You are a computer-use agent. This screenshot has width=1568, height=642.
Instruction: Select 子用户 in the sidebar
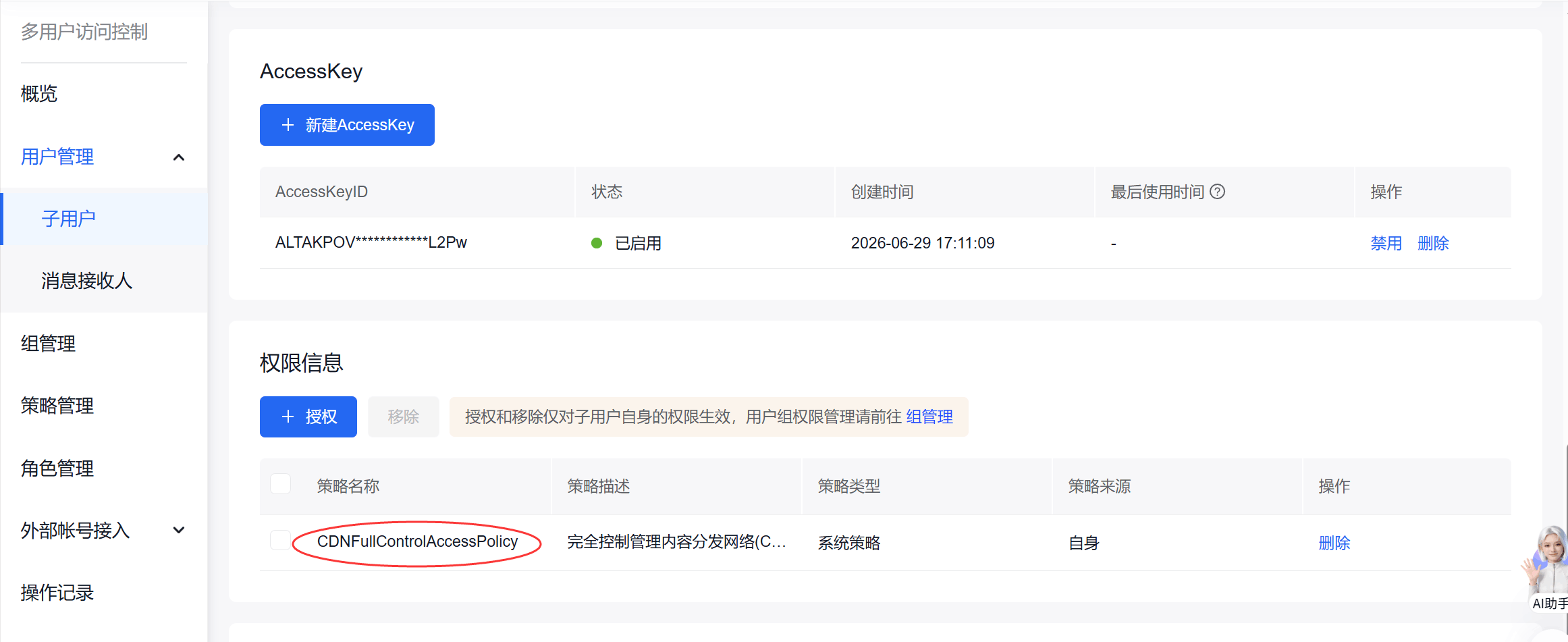click(x=68, y=219)
